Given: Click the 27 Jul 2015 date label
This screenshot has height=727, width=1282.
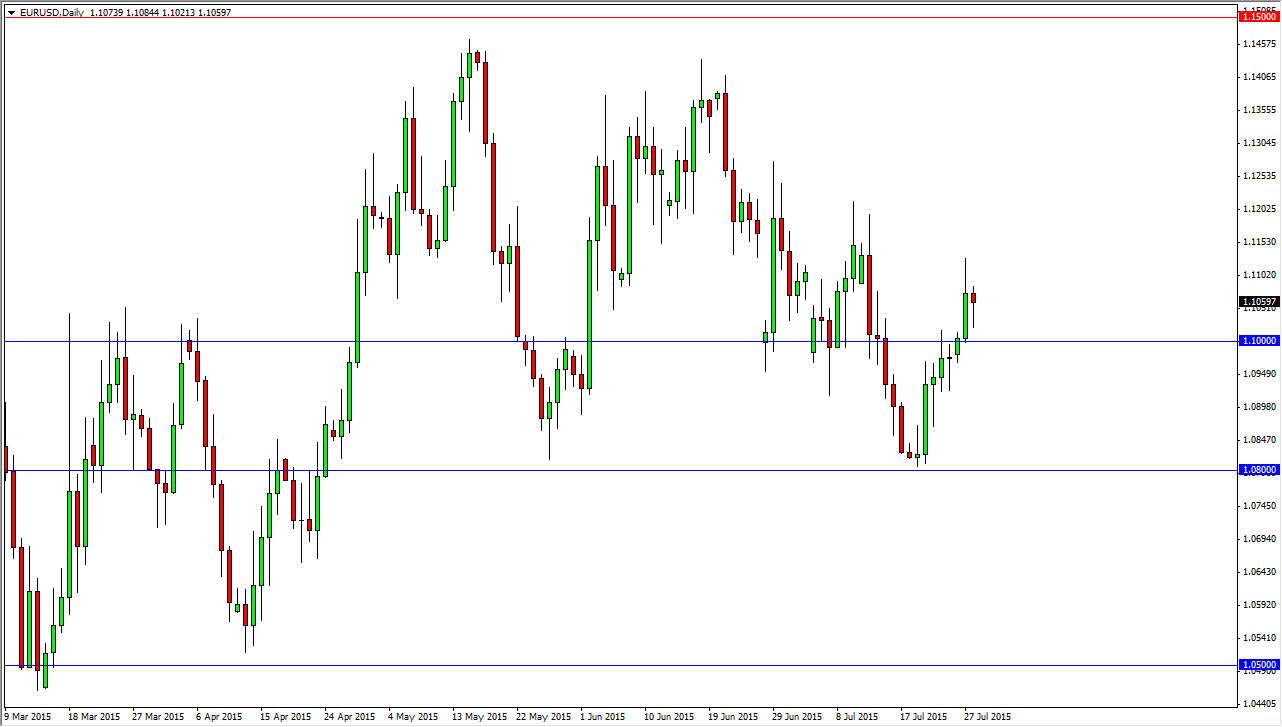Looking at the screenshot, I should 988,717.
